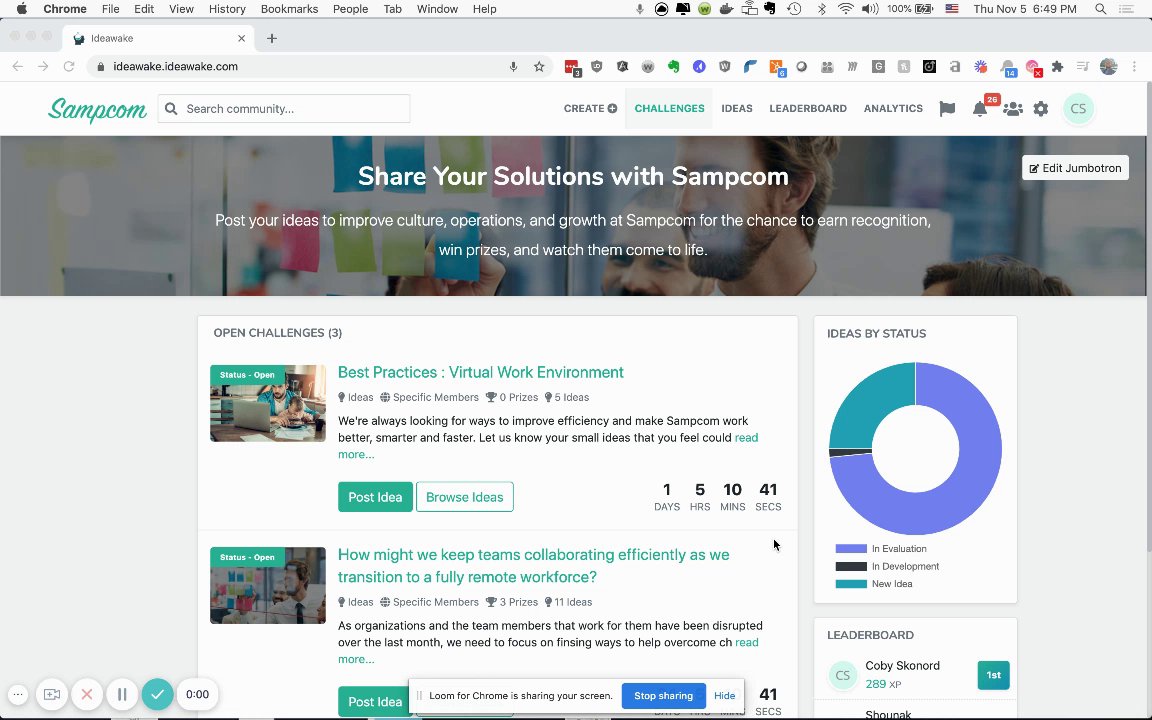Open the remote workforce collaboration challenge title
The width and height of the screenshot is (1152, 720).
tap(533, 566)
